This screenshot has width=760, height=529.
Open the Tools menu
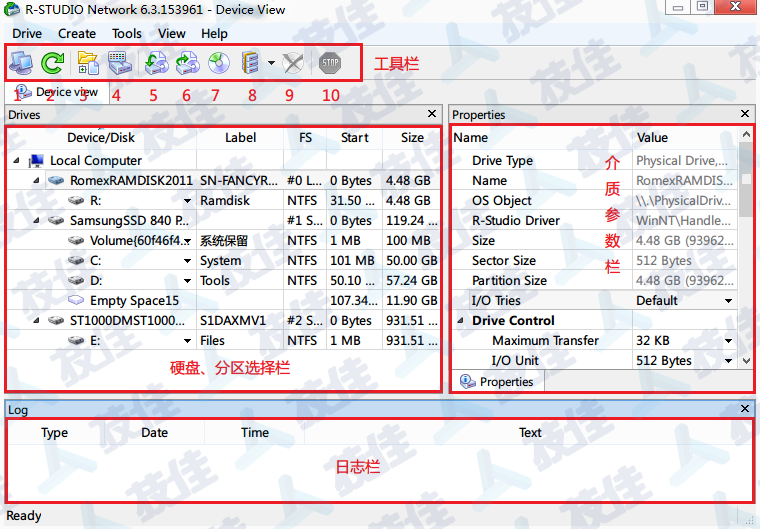[x=127, y=33]
